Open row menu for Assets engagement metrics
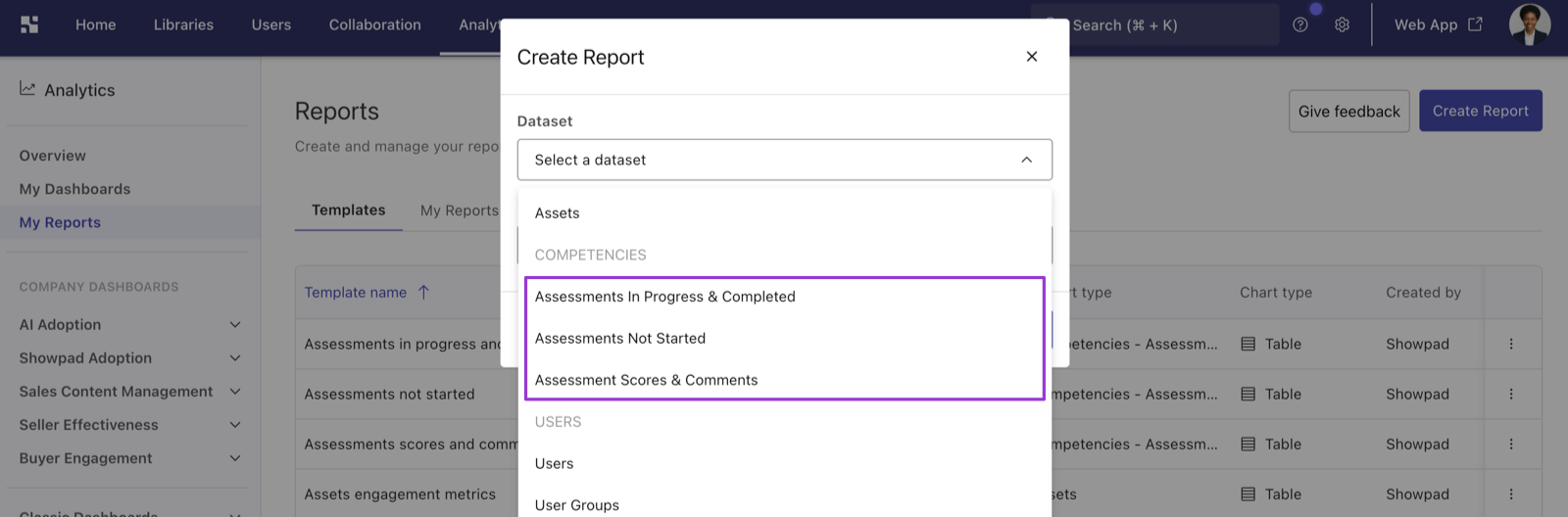Screen dimensions: 1568x517 click(x=1511, y=494)
